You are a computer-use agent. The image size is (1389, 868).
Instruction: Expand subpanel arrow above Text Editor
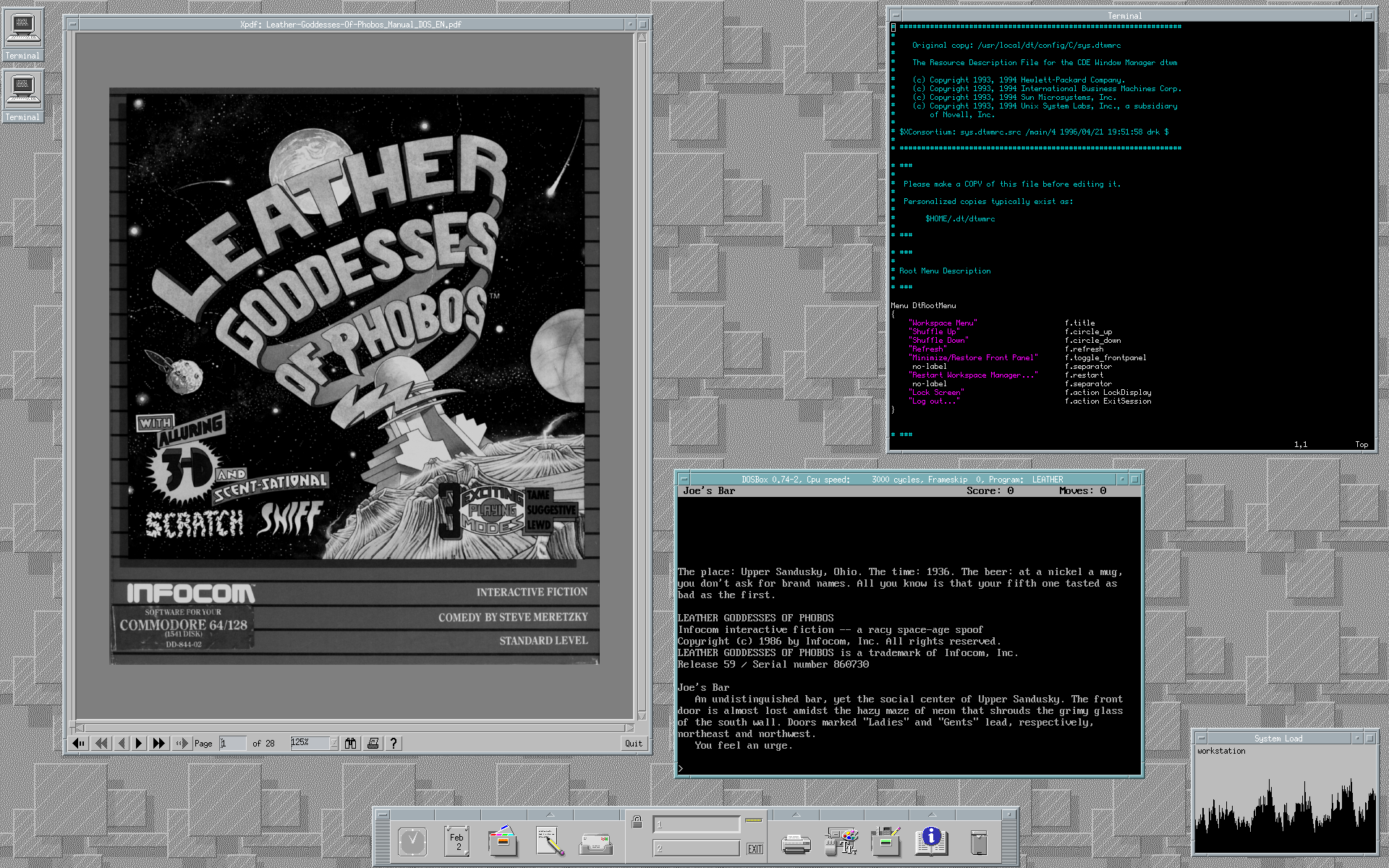pos(550,814)
